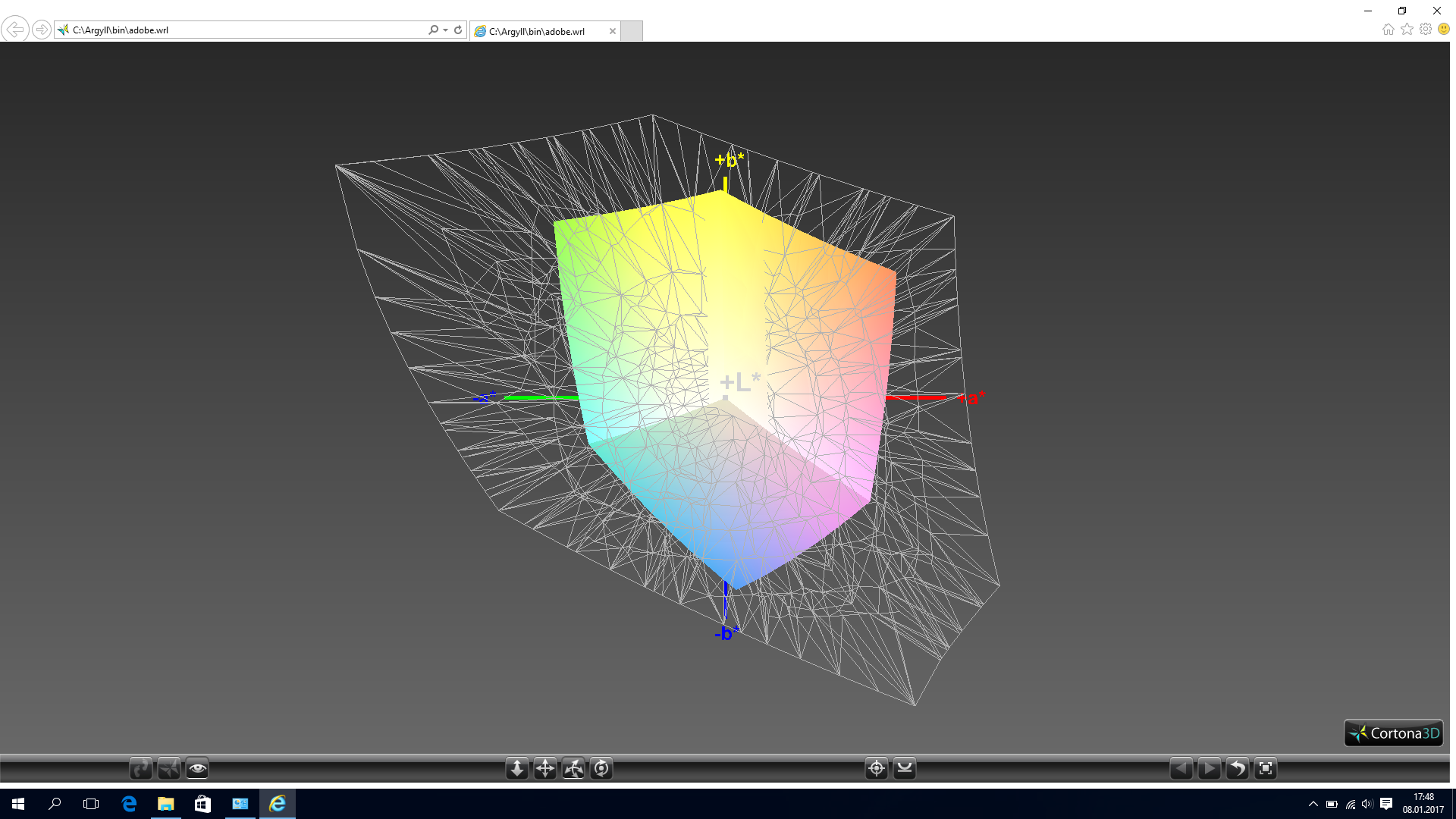Image resolution: width=1456 pixels, height=819 pixels.
Task: Click the Fit to window button
Action: (x=1266, y=768)
